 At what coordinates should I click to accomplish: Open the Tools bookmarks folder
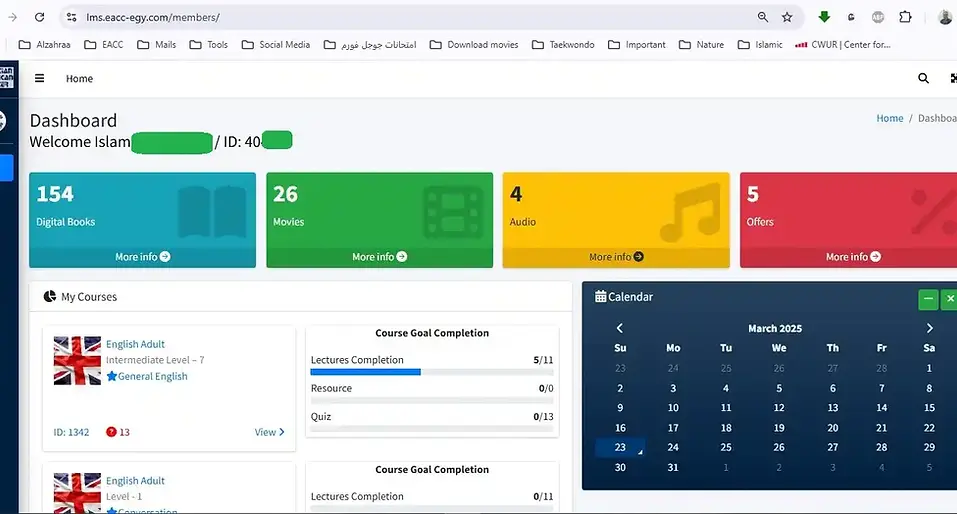click(x=209, y=45)
